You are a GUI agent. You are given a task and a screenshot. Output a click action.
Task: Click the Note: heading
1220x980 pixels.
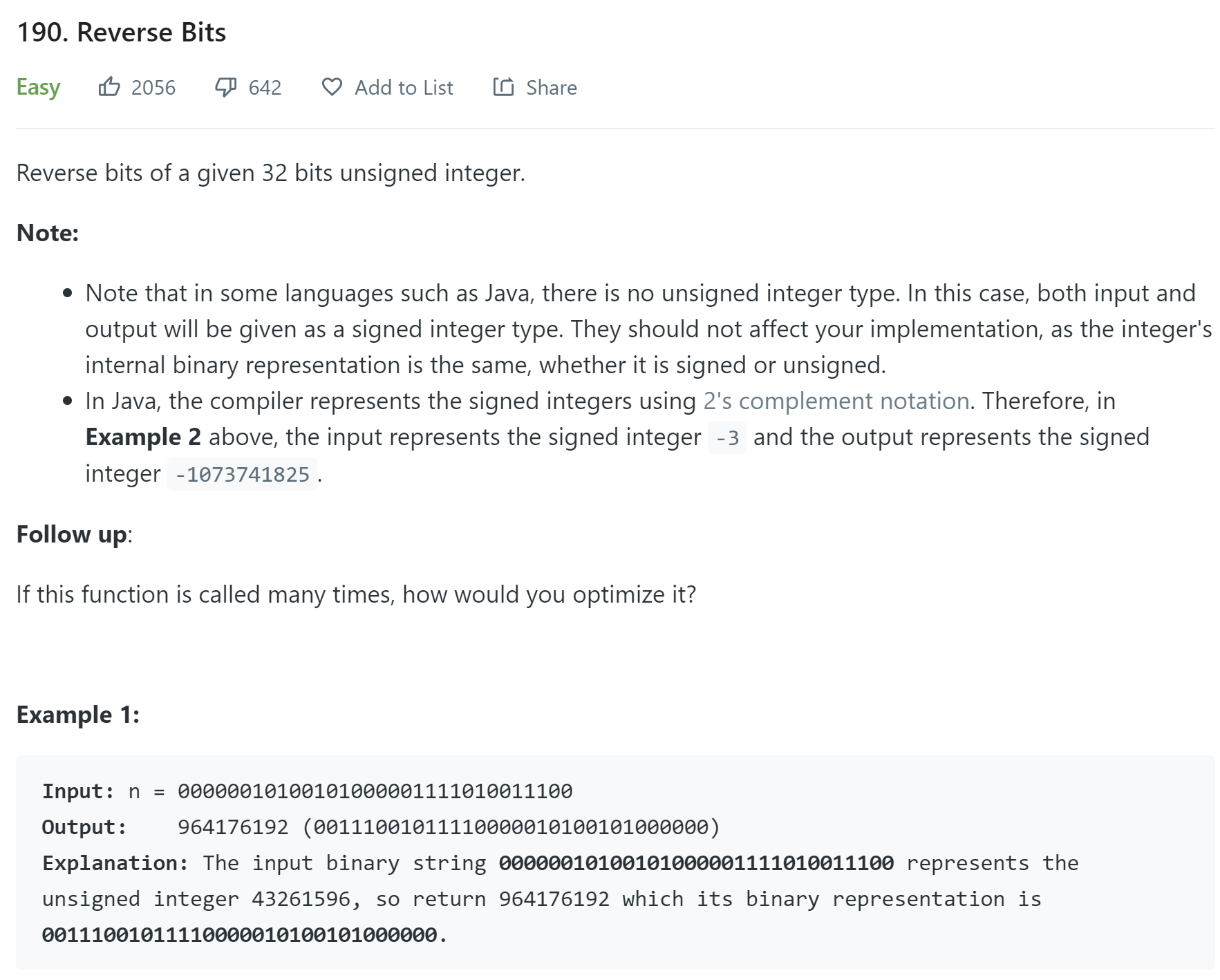pos(48,233)
